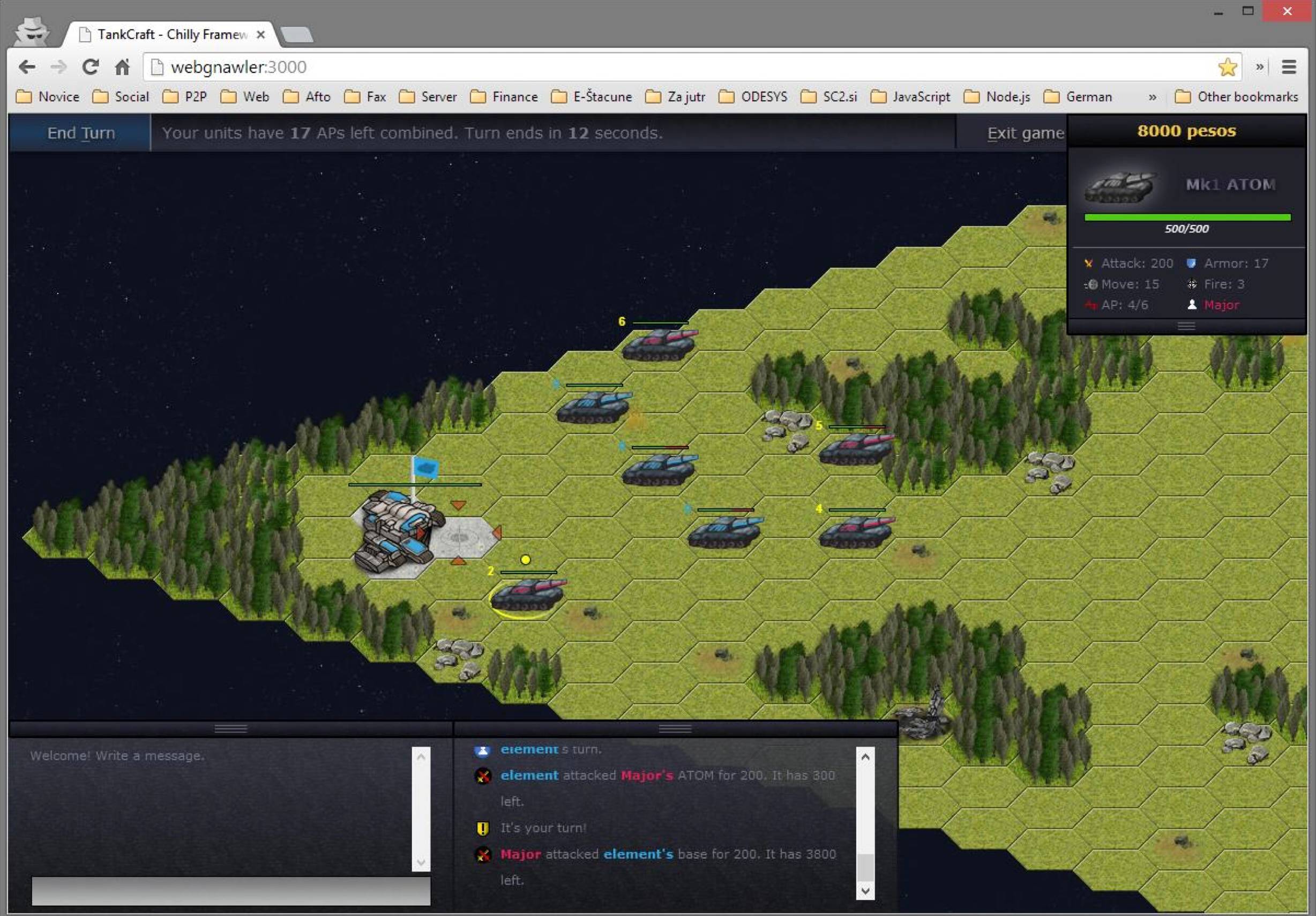Close the TankCraft browser tab
1316x916 pixels.
point(260,35)
